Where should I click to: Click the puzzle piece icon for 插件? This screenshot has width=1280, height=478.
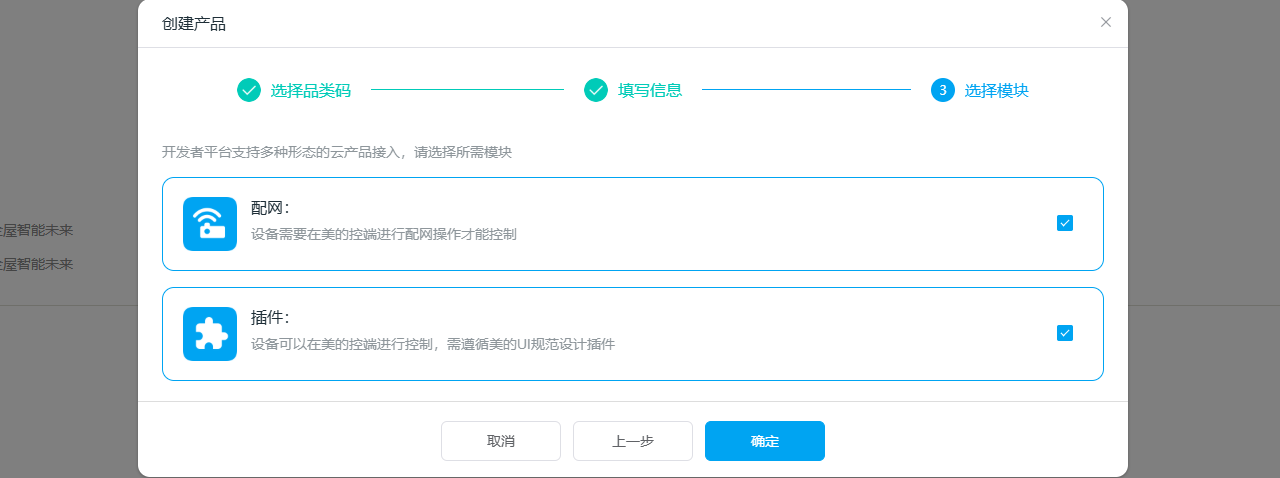[210, 334]
